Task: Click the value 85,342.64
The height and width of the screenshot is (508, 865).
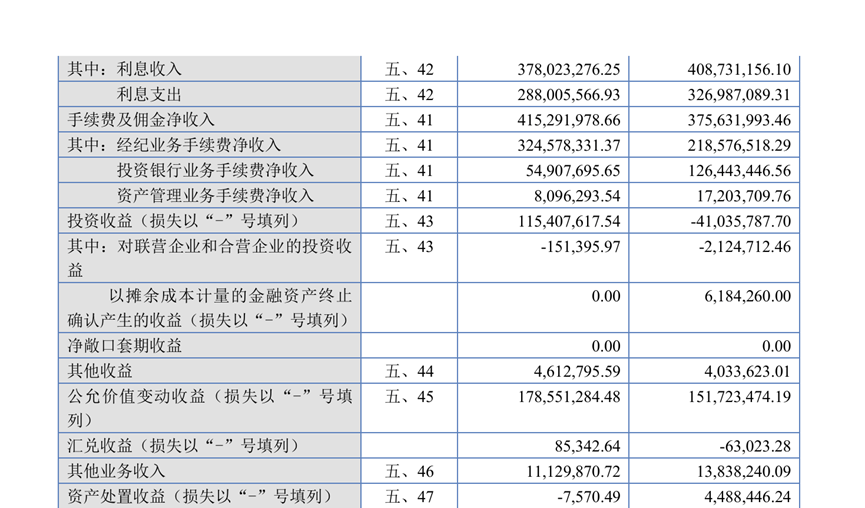Action: 588,446
